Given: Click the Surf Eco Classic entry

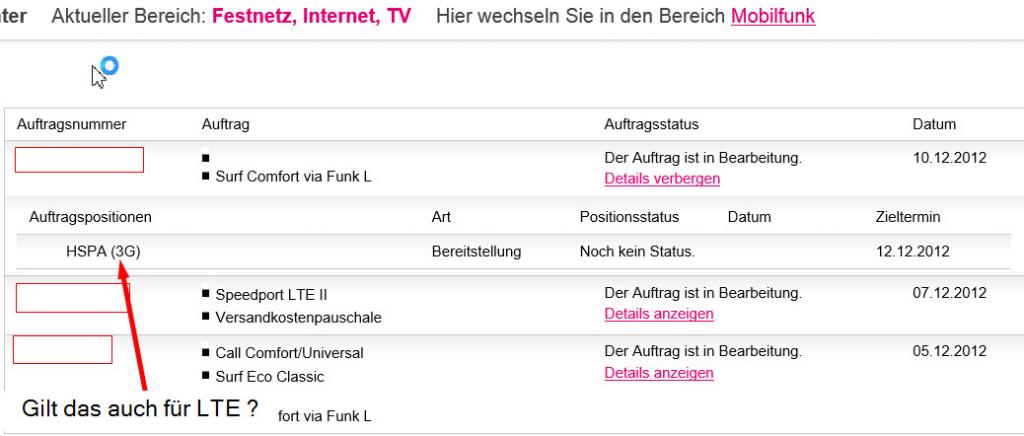Looking at the screenshot, I should tap(270, 377).
